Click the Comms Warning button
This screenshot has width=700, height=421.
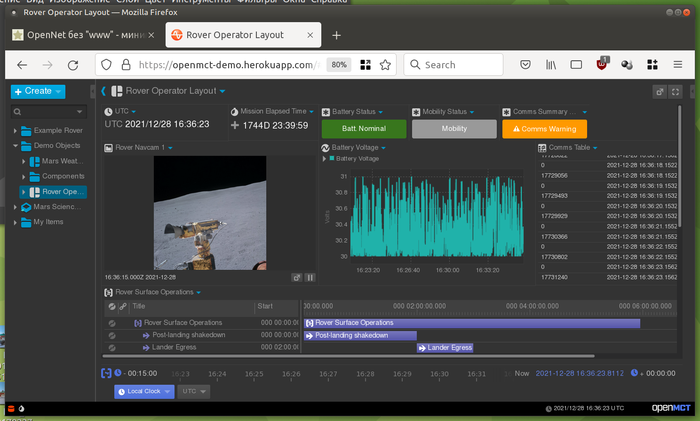[544, 129]
